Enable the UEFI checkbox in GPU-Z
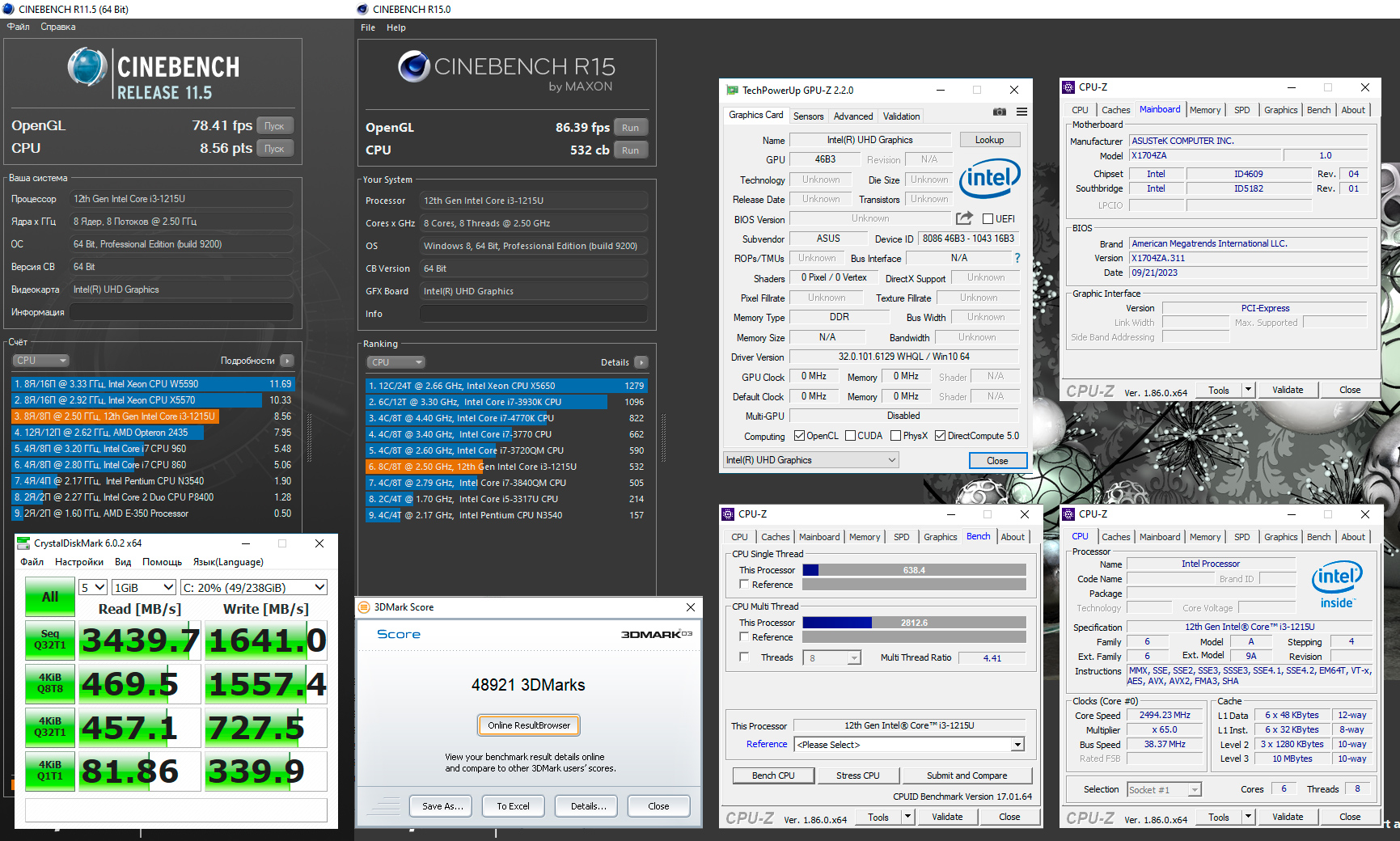Image resolution: width=1400 pixels, height=841 pixels. point(988,218)
